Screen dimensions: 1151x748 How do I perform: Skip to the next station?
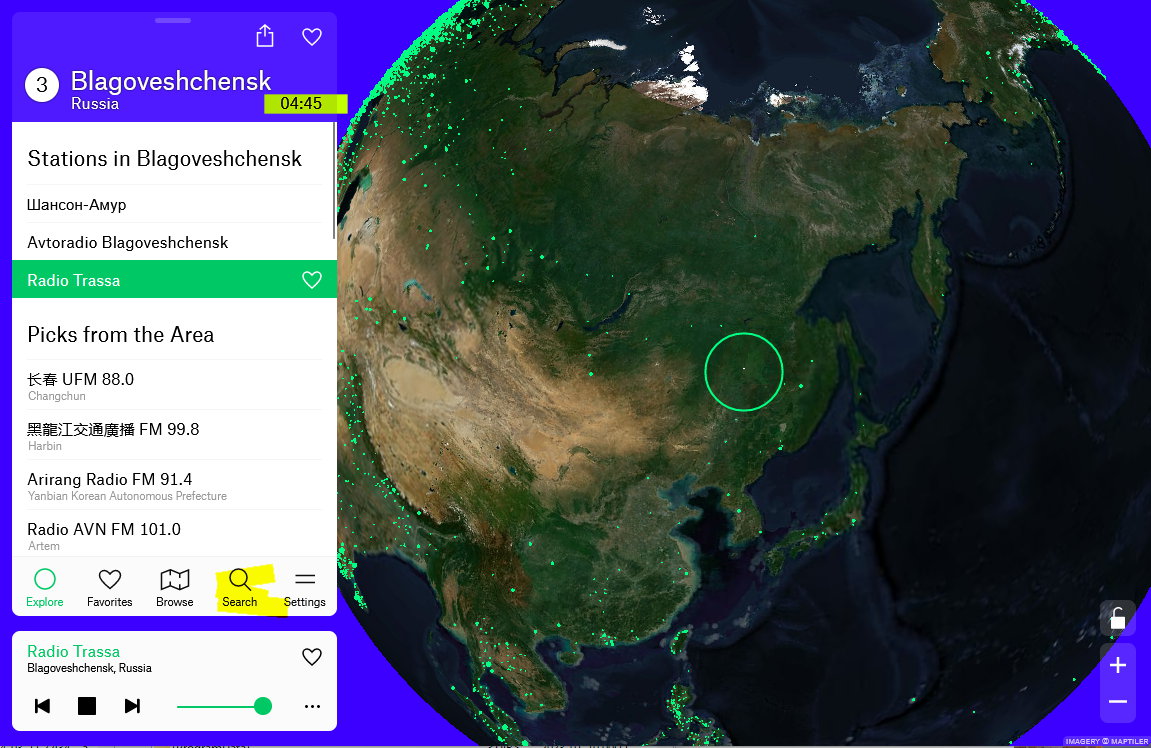[x=132, y=706]
